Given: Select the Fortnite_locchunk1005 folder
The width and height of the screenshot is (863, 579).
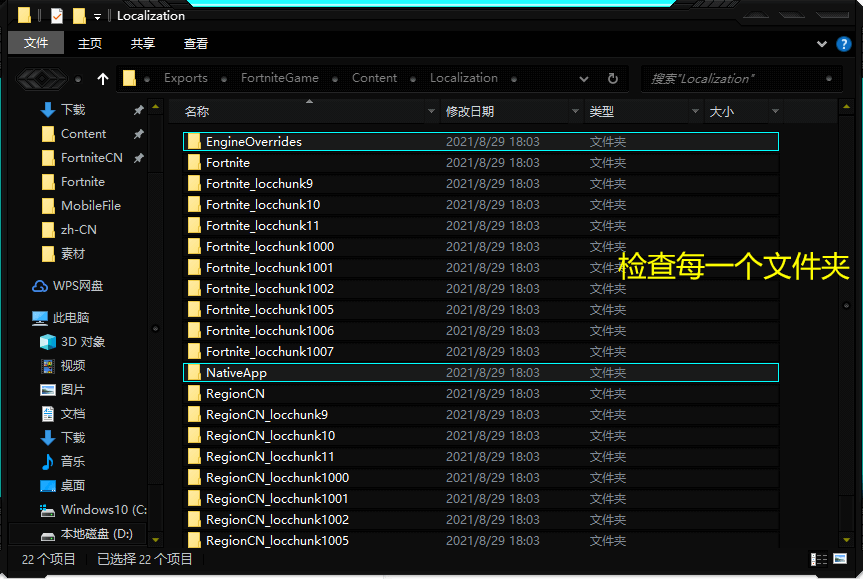Looking at the screenshot, I should [x=480, y=310].
